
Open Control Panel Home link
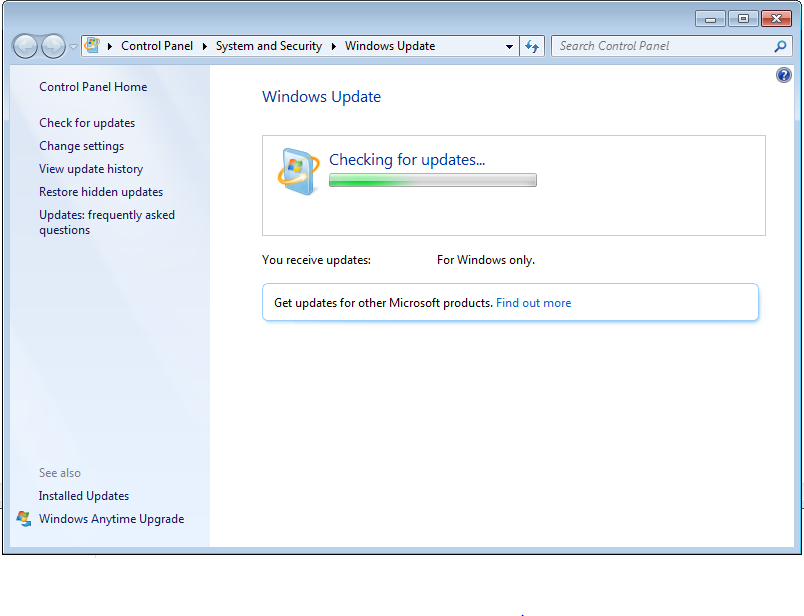click(93, 87)
